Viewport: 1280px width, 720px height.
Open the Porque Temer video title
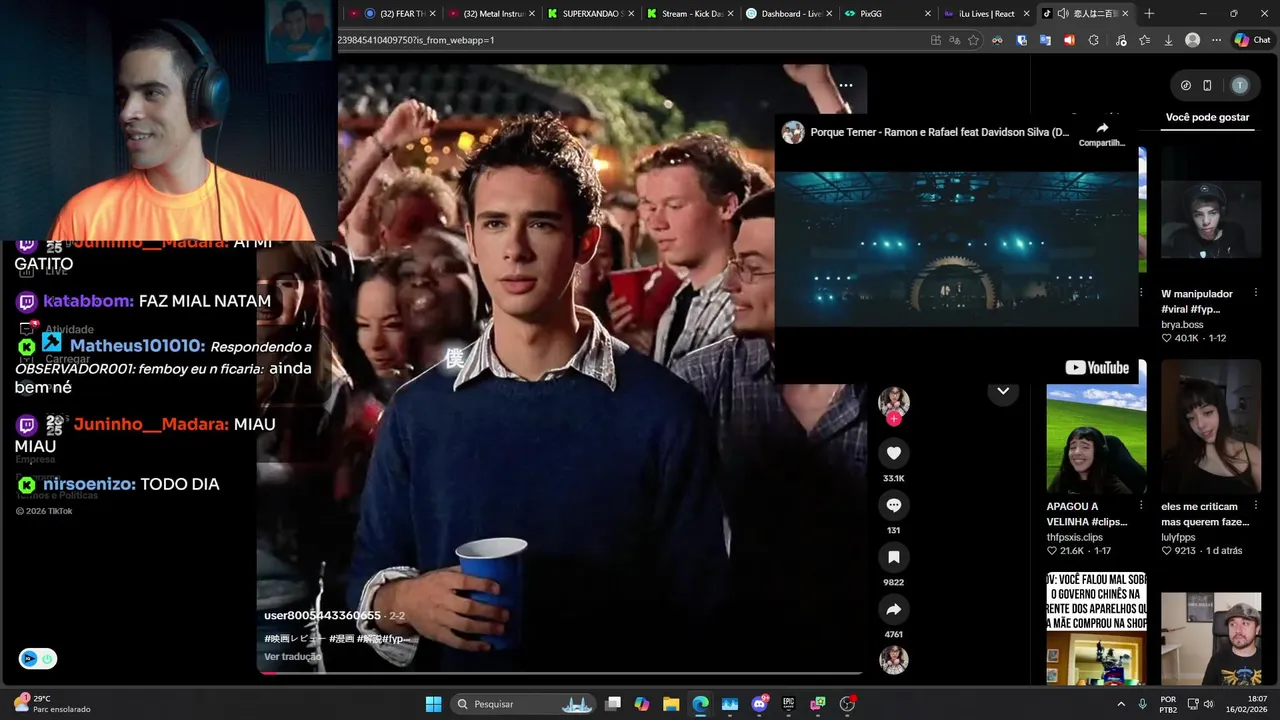coord(939,132)
